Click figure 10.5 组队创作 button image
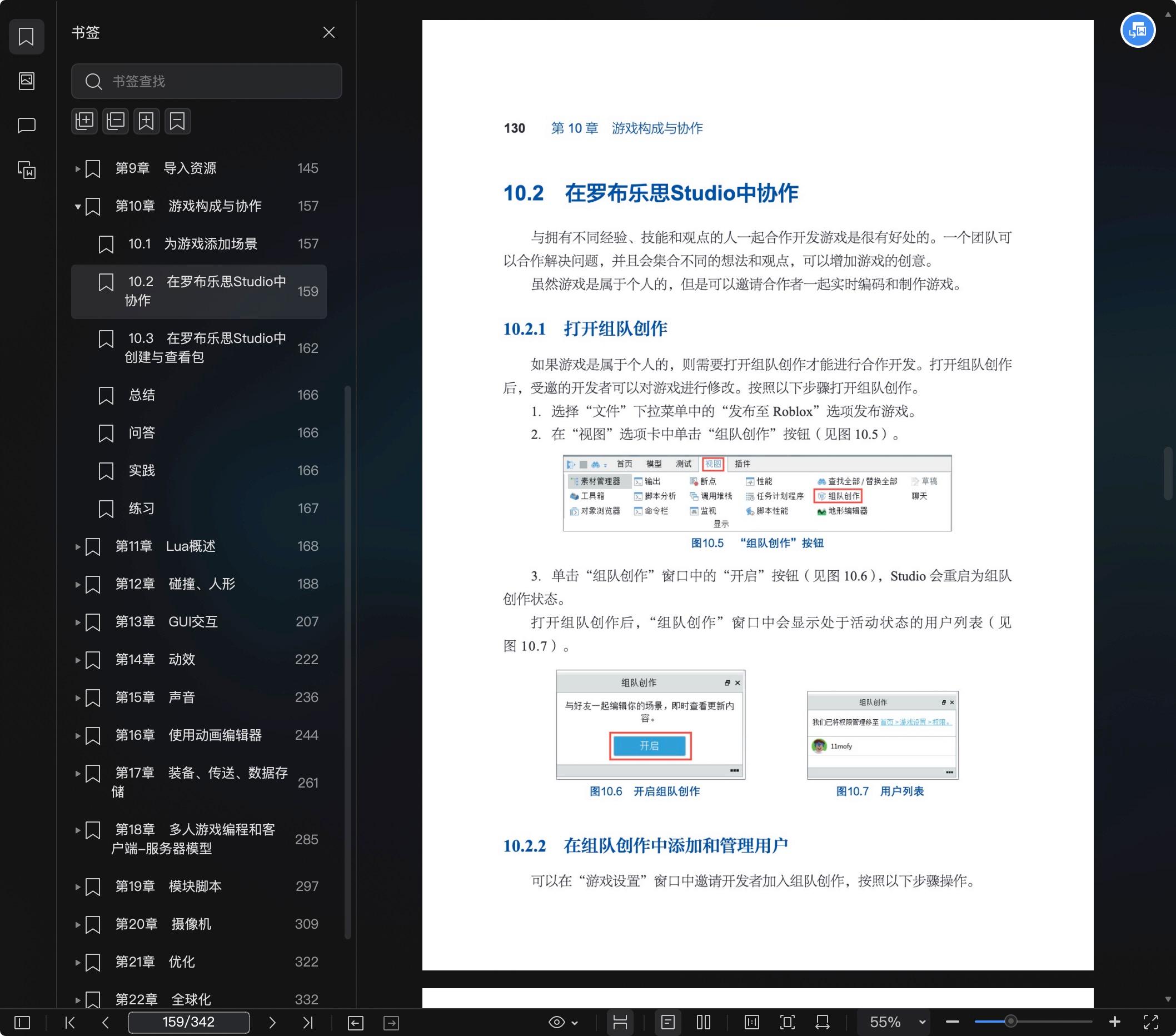1176x1036 pixels. coord(756,494)
